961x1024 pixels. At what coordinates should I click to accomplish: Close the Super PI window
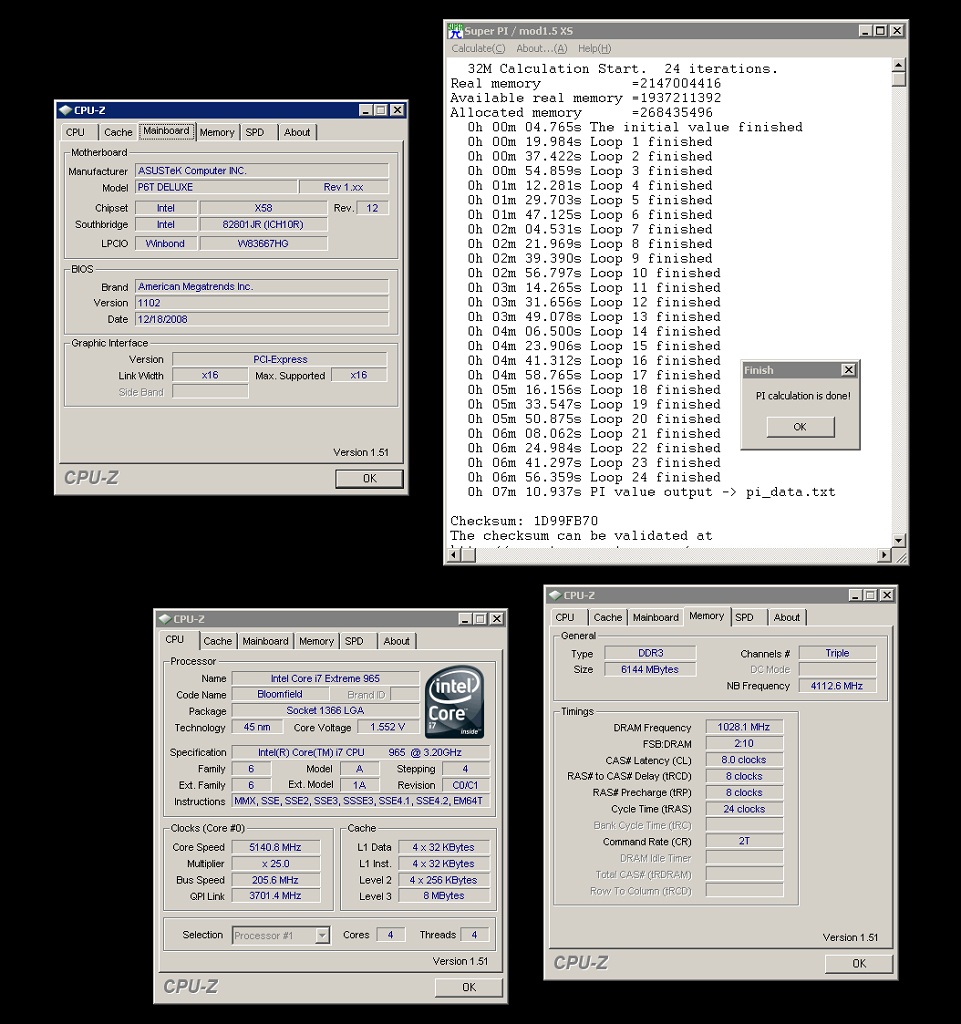pos(897,30)
